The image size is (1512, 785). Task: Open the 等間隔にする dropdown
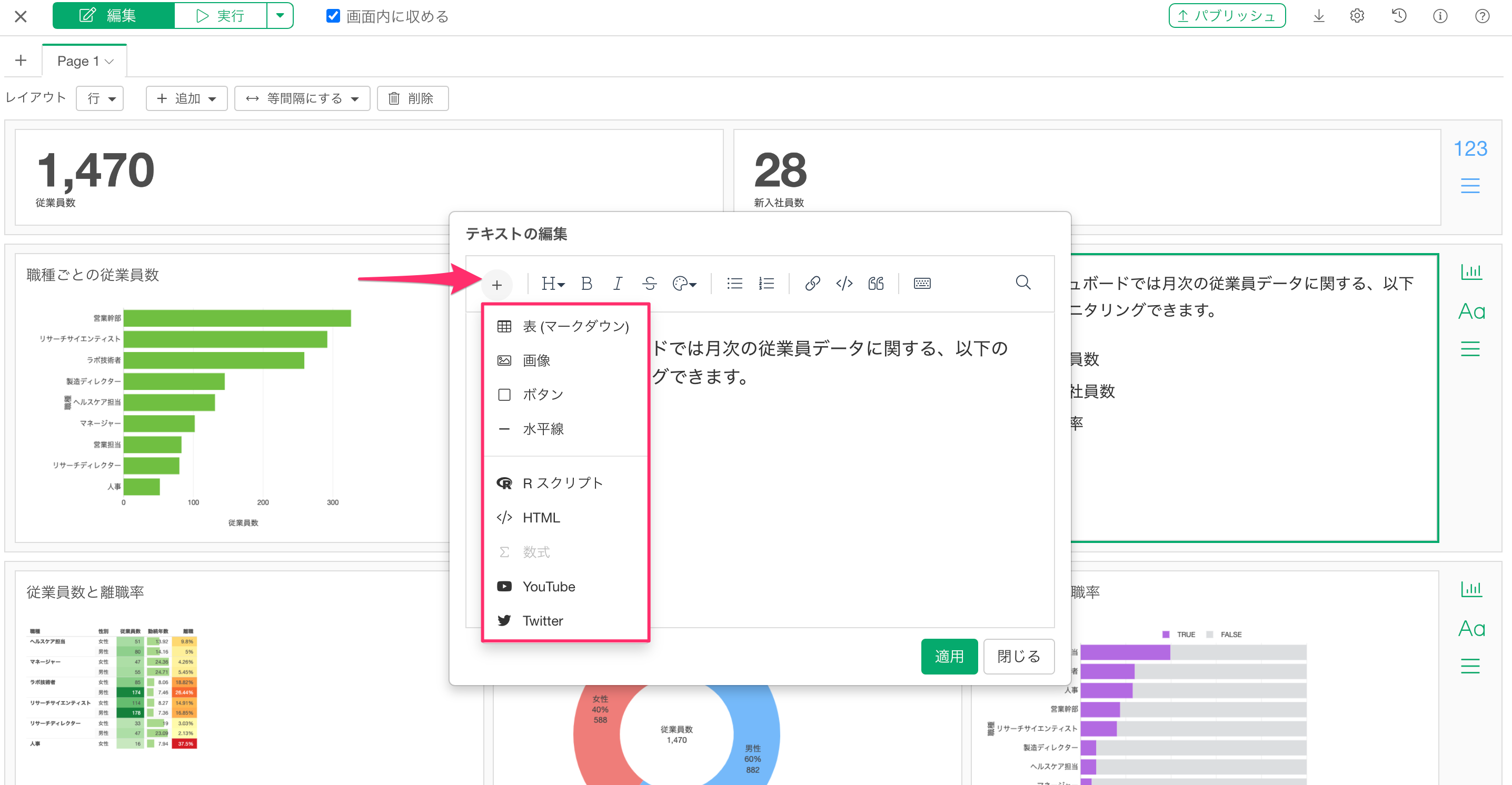302,98
